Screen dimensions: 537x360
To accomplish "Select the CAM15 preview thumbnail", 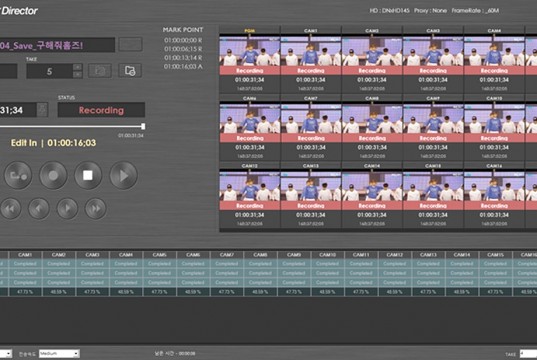I will (x=433, y=186).
